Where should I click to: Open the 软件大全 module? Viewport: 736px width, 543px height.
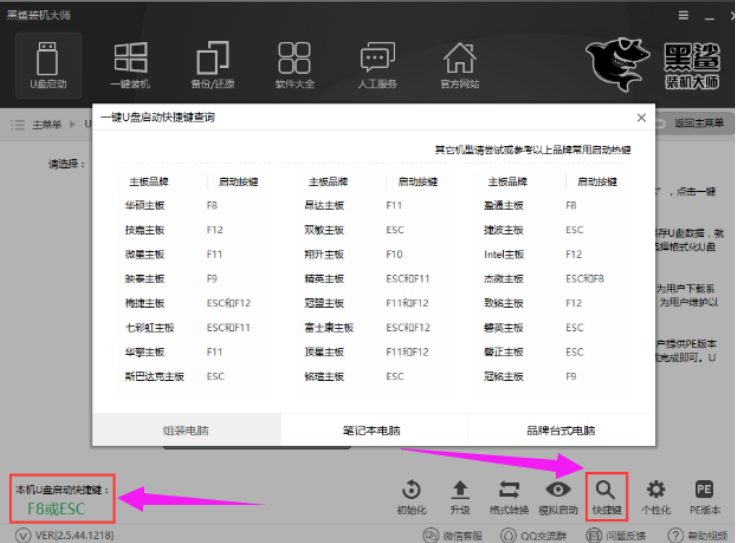pos(294,65)
